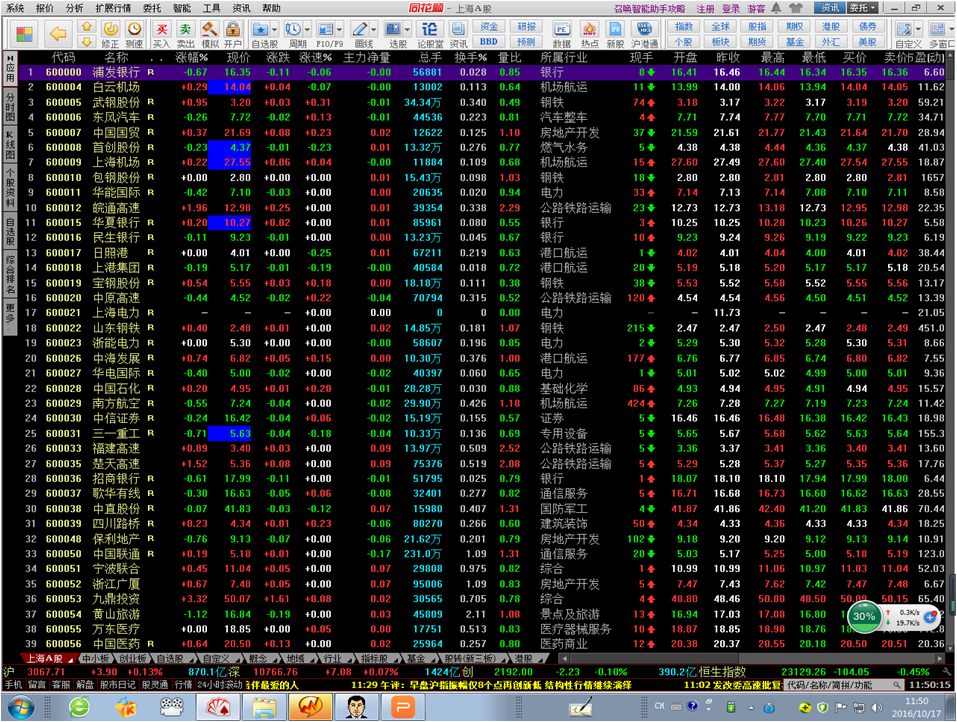Screen dimensions: 957x722
Task: Click the 指数 market button
Action: coord(684,26)
